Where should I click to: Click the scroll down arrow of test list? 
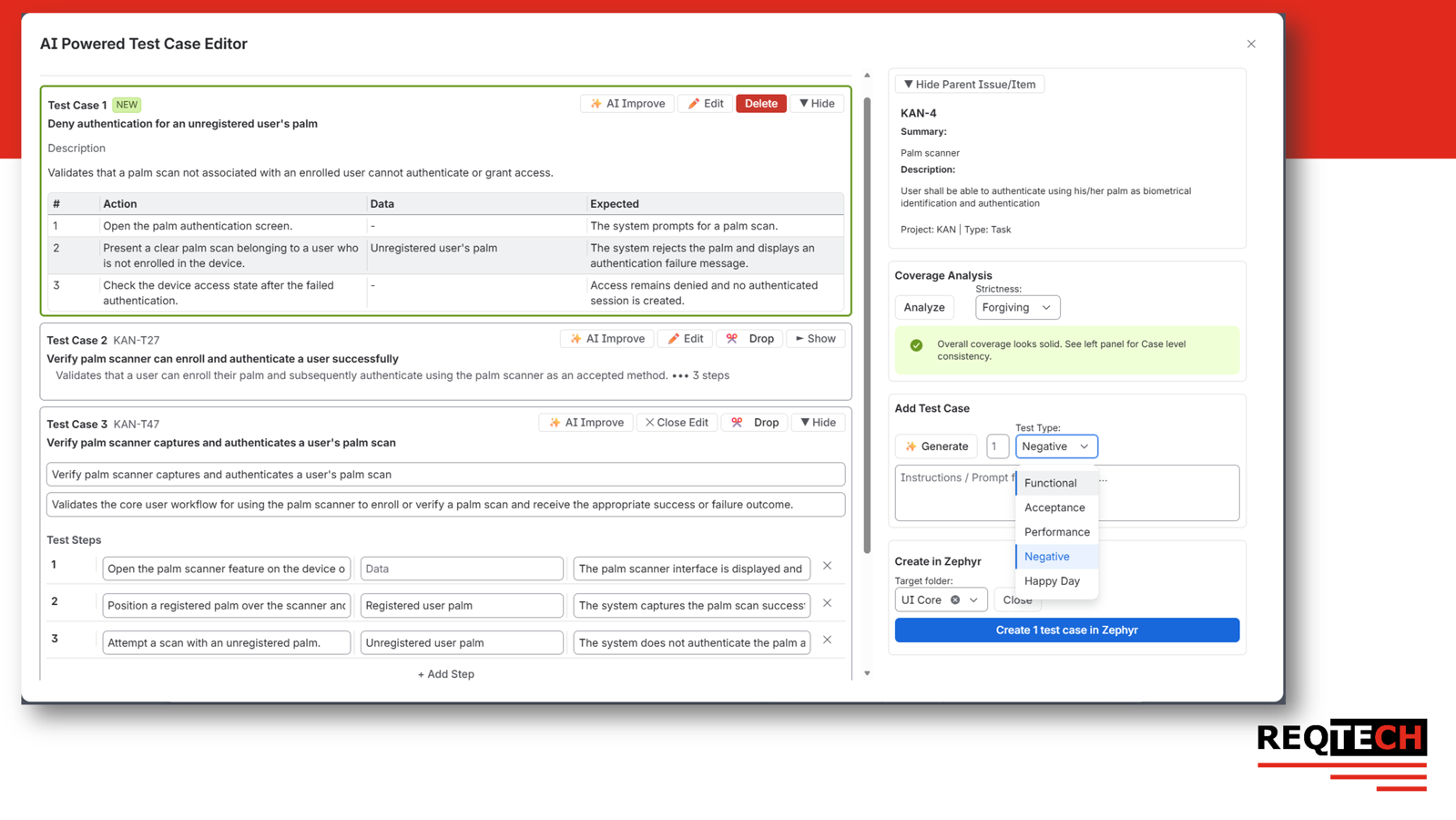coord(867,674)
